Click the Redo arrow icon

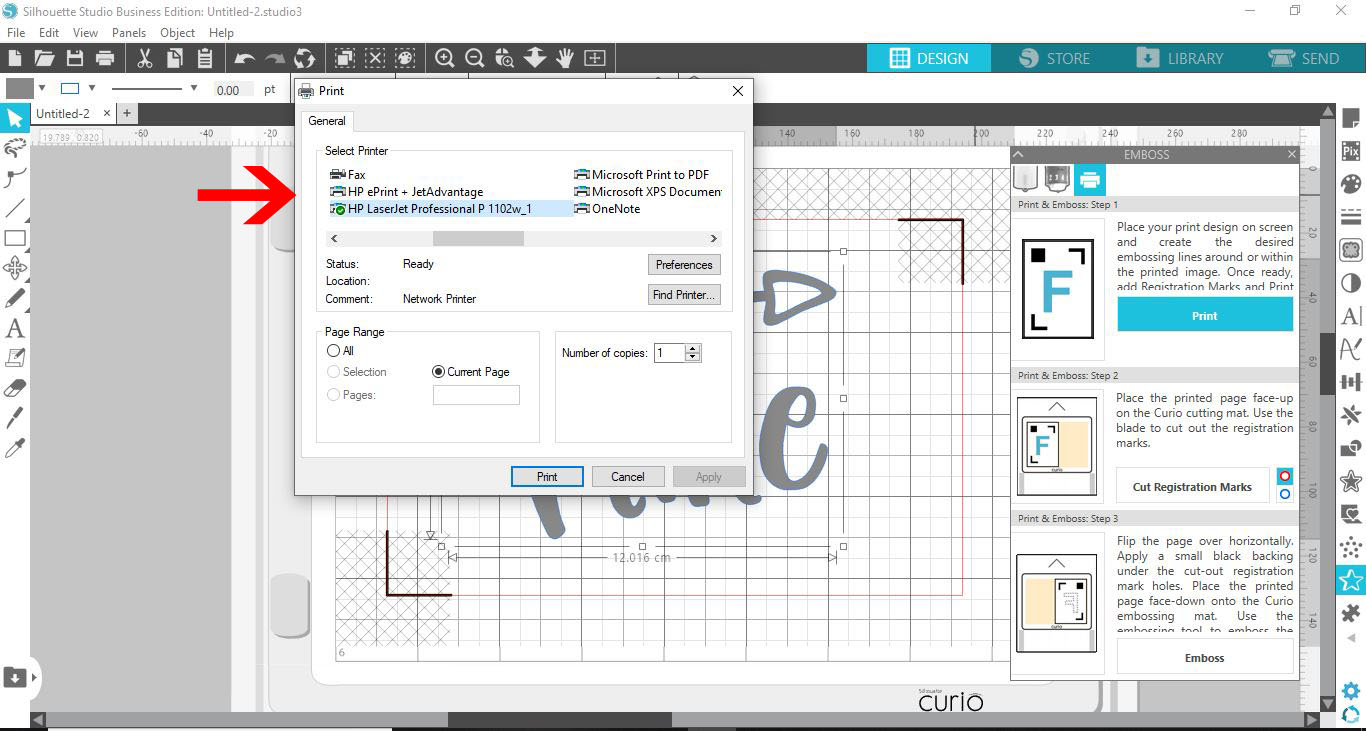(275, 58)
